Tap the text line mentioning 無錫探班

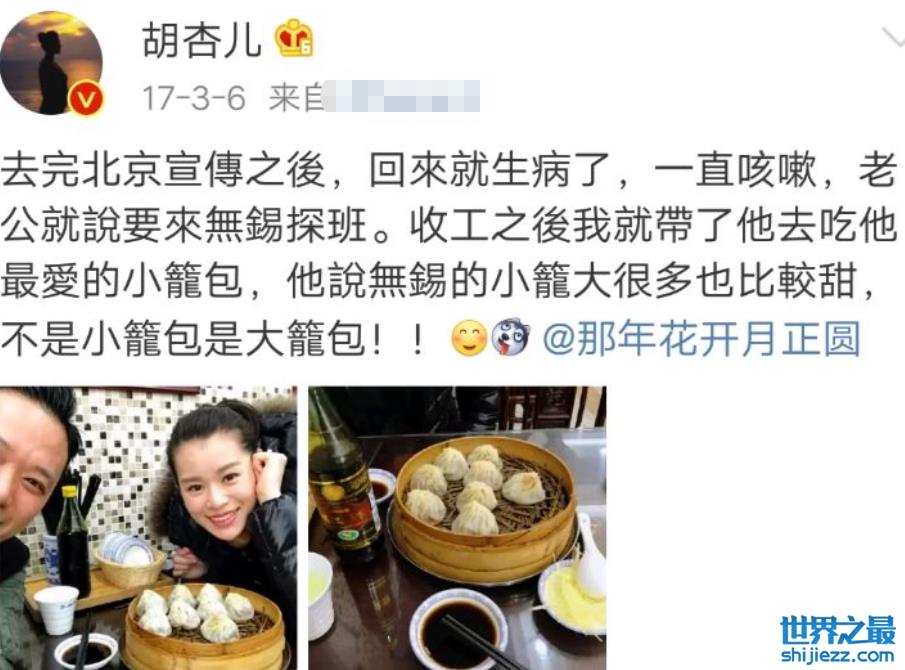449,226
